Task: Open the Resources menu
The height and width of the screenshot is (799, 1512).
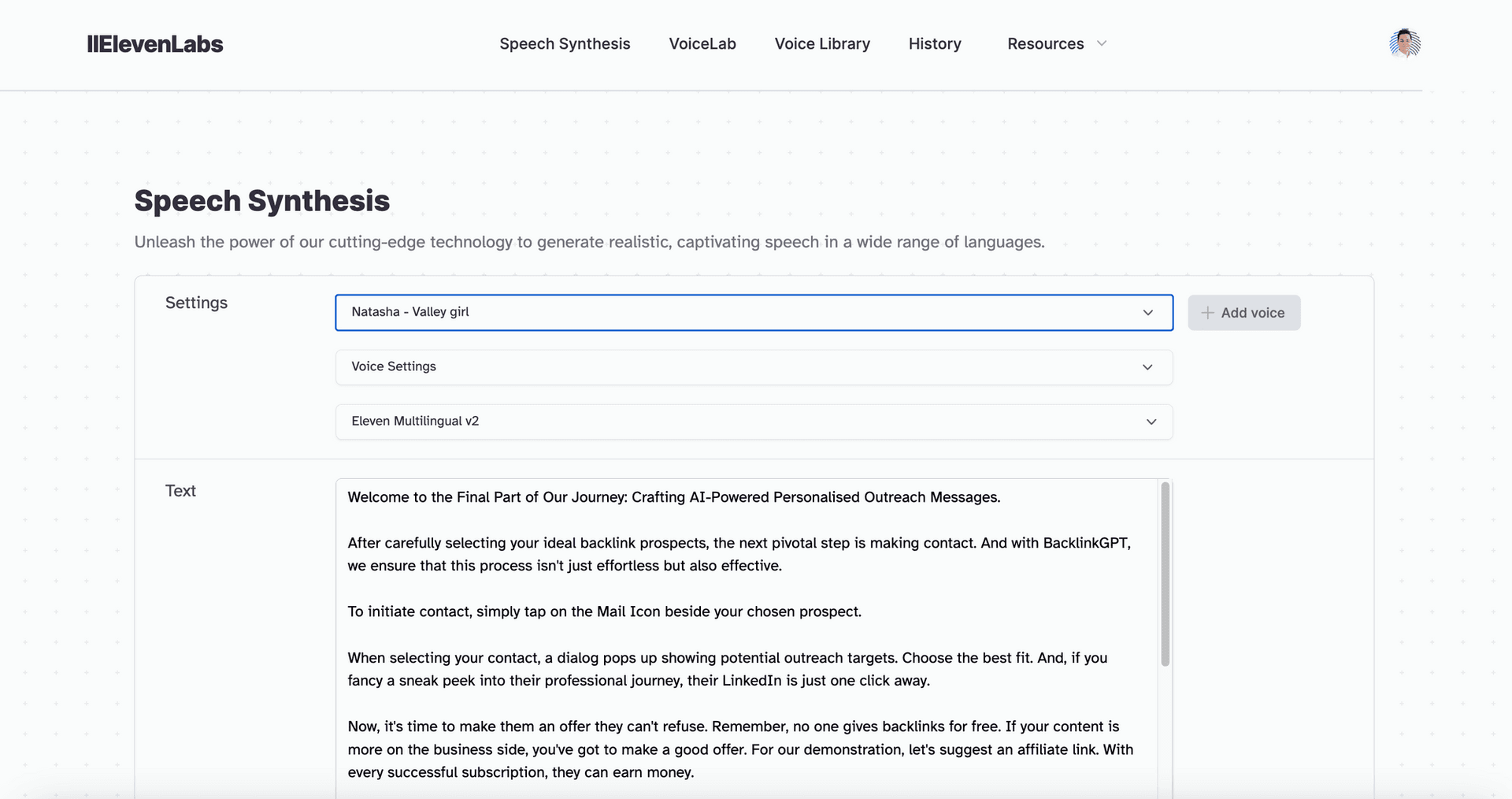Action: click(1057, 44)
